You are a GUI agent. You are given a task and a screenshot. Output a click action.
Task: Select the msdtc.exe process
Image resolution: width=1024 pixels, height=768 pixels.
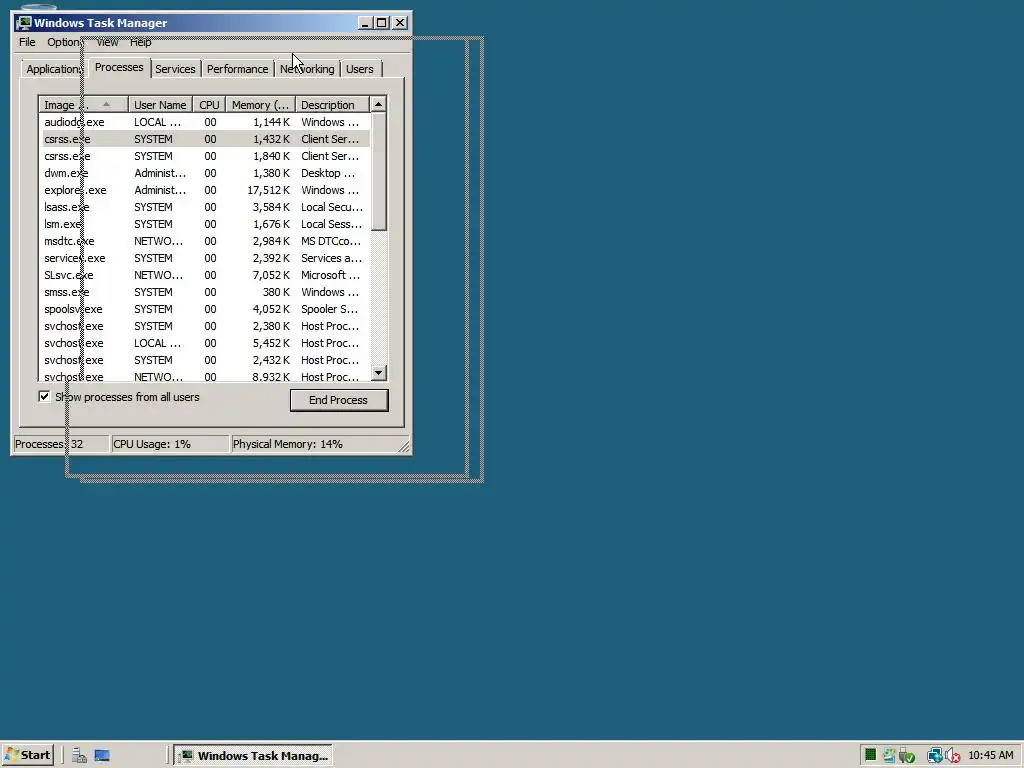[x=204, y=241]
